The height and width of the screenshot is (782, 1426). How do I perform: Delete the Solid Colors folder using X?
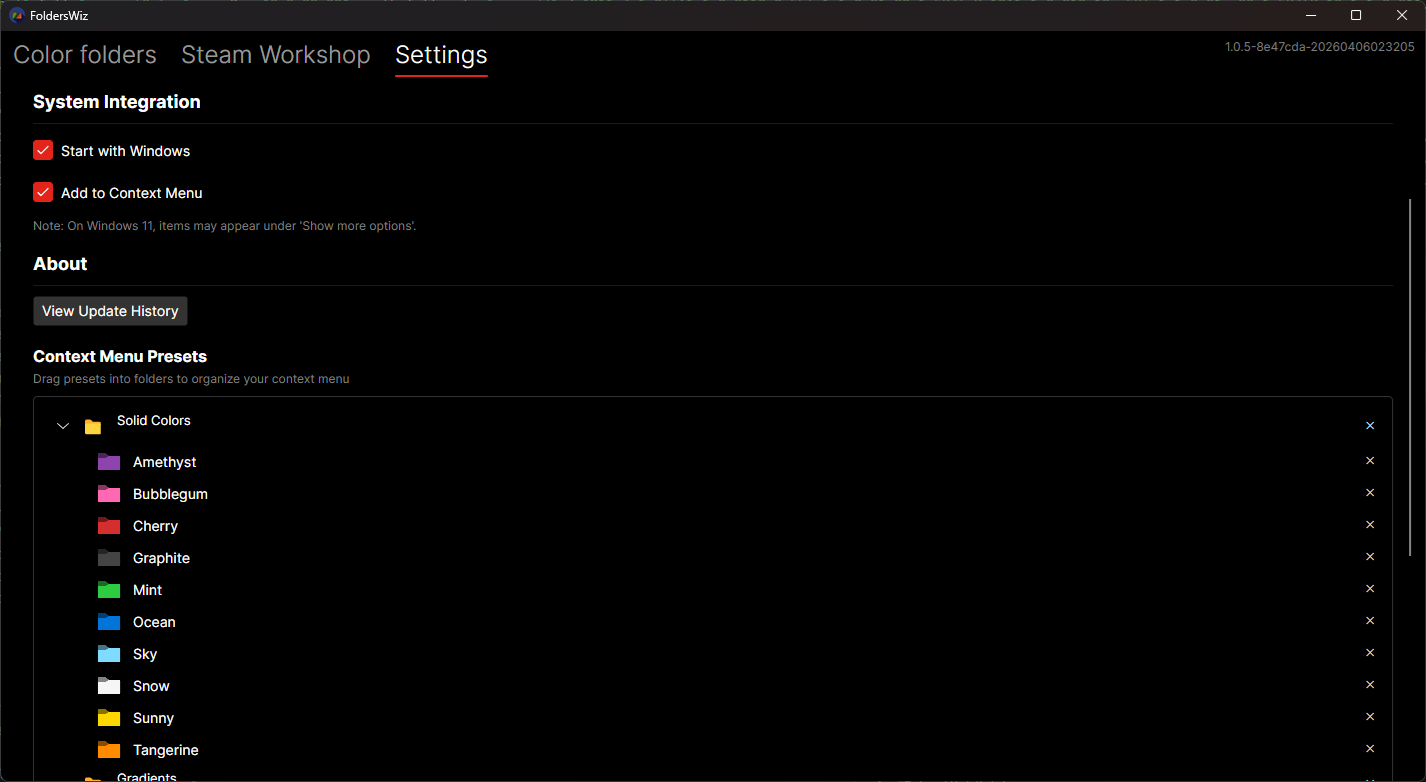tap(1370, 426)
